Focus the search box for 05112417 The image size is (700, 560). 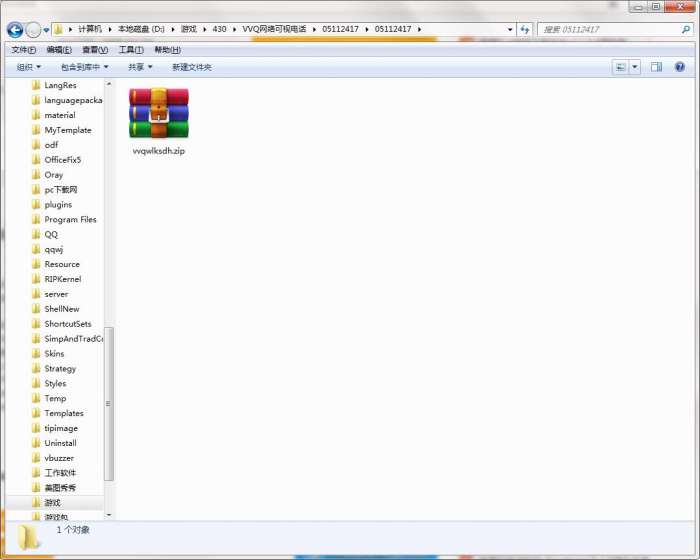(x=609, y=29)
